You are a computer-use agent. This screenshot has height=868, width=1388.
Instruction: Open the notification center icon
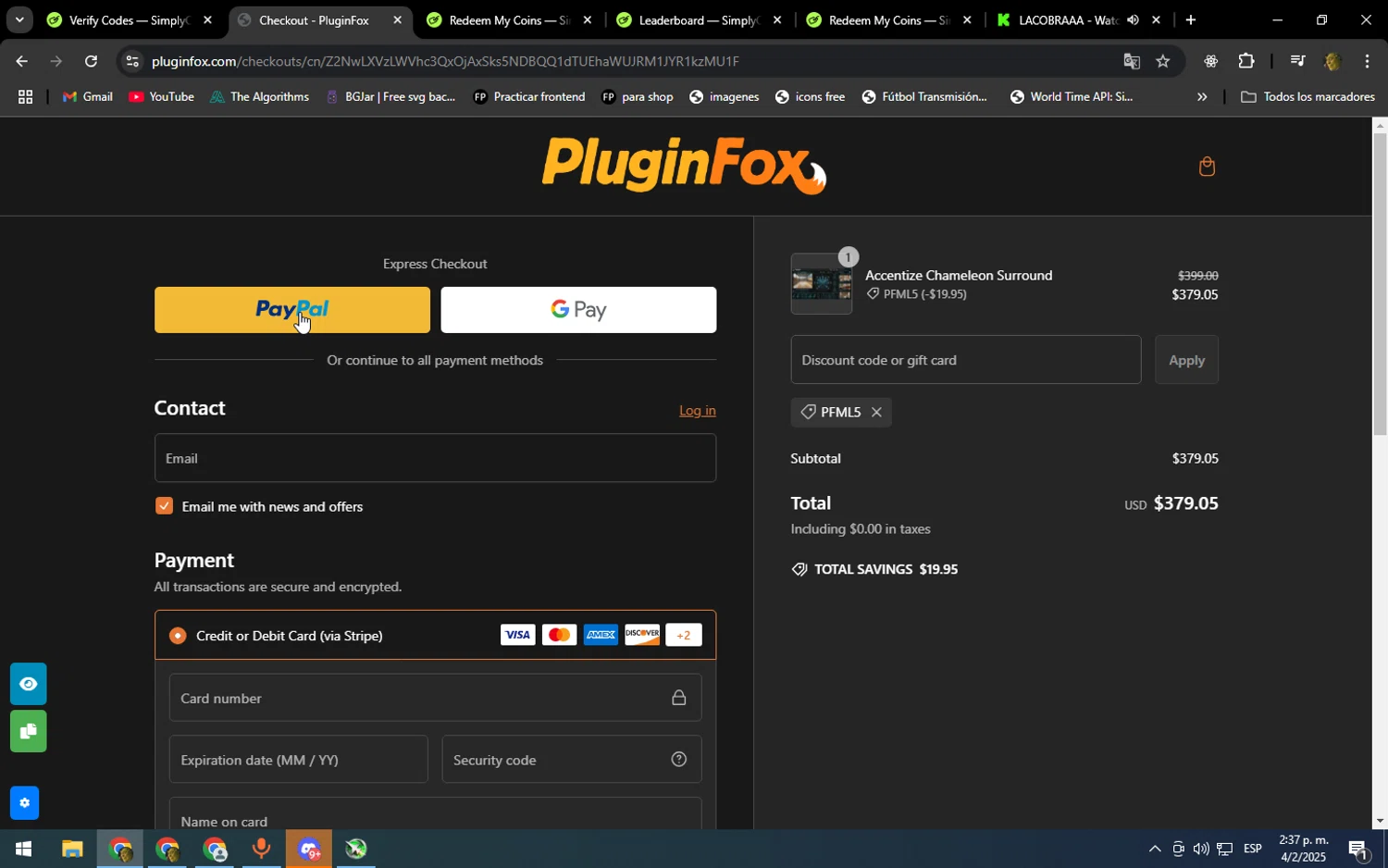(x=1358, y=849)
